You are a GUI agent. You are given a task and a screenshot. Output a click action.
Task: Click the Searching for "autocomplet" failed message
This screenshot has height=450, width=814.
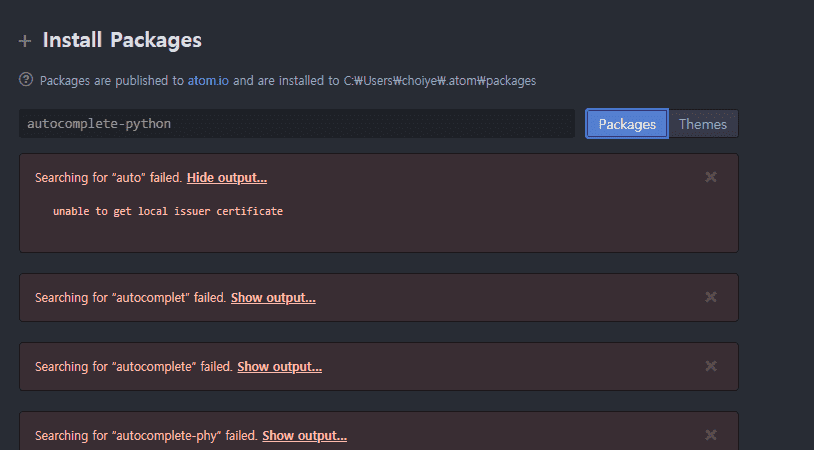coord(130,298)
